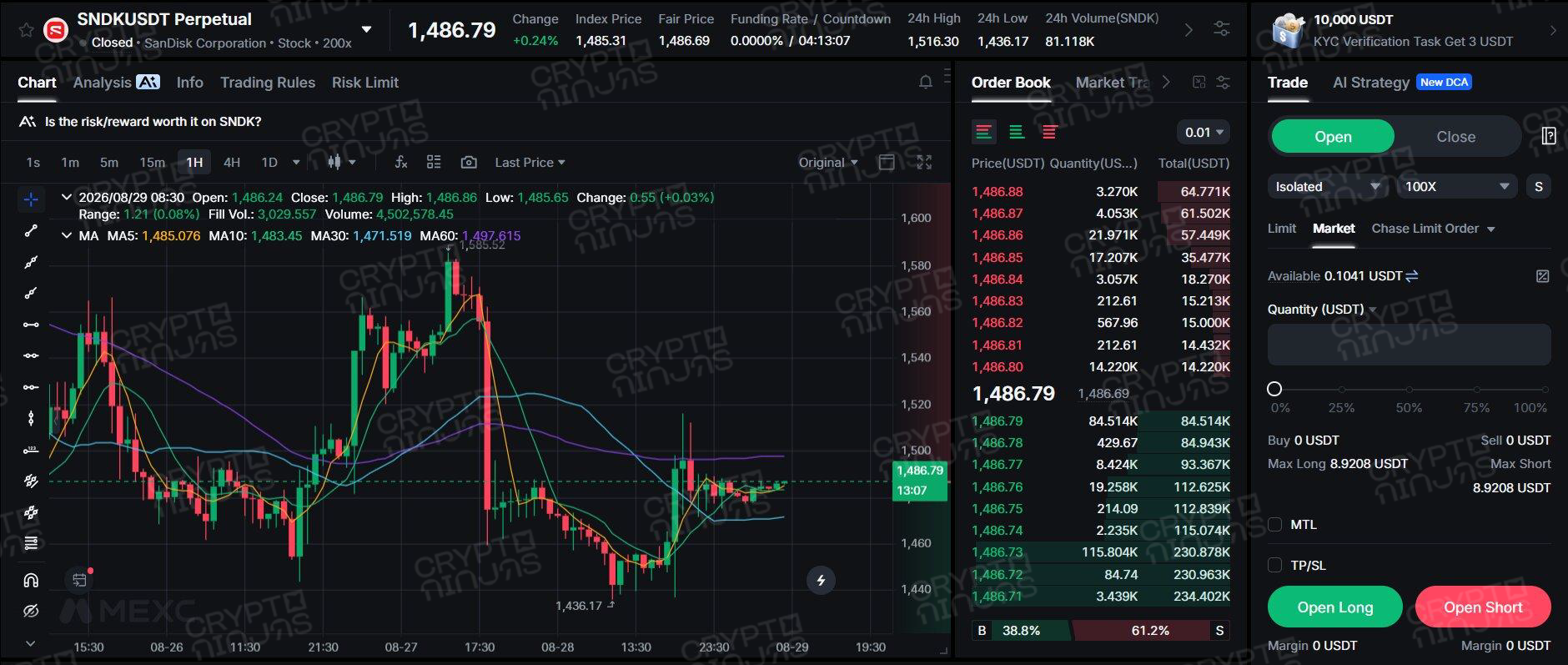Expand chart to fullscreen

coord(924,162)
